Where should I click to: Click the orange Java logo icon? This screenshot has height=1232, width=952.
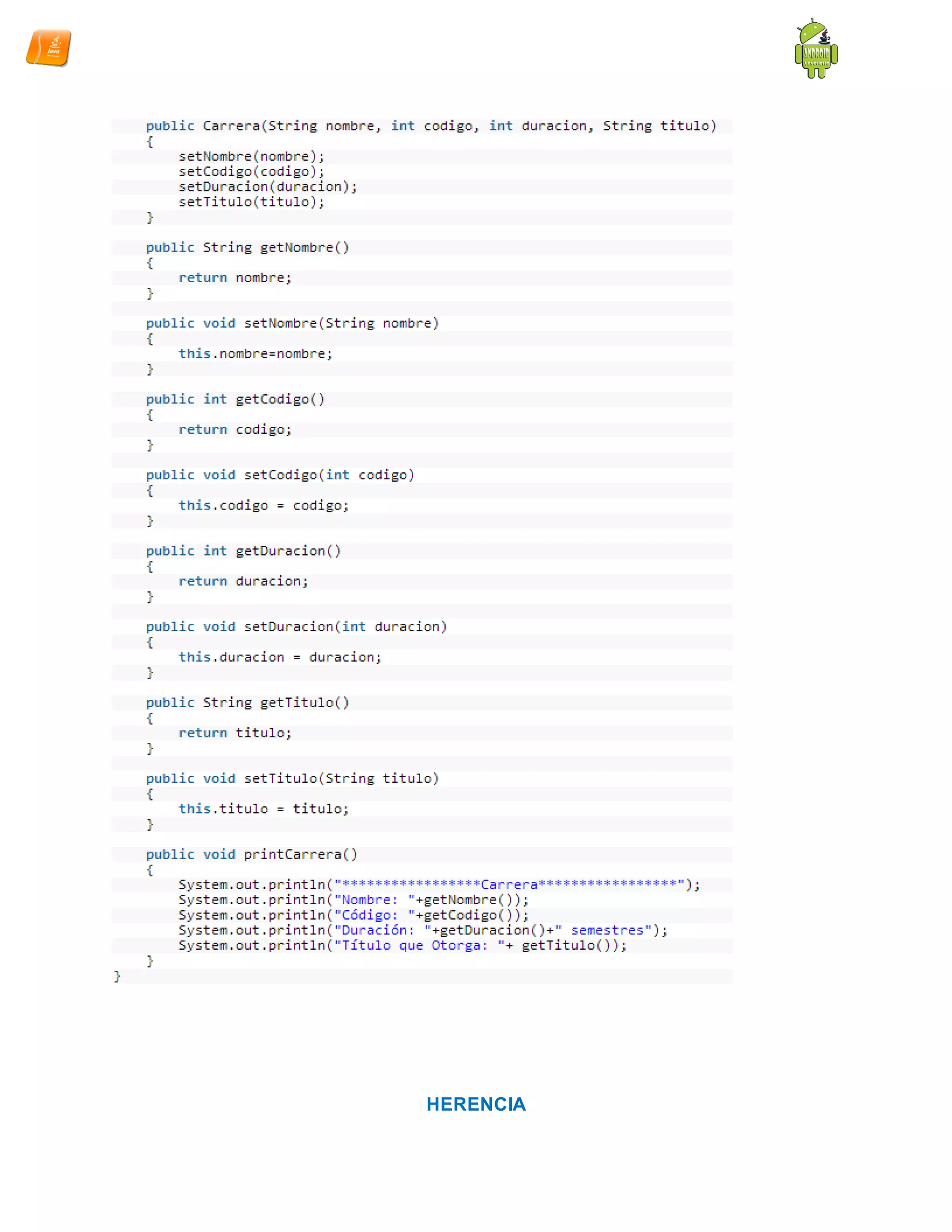tap(48, 48)
